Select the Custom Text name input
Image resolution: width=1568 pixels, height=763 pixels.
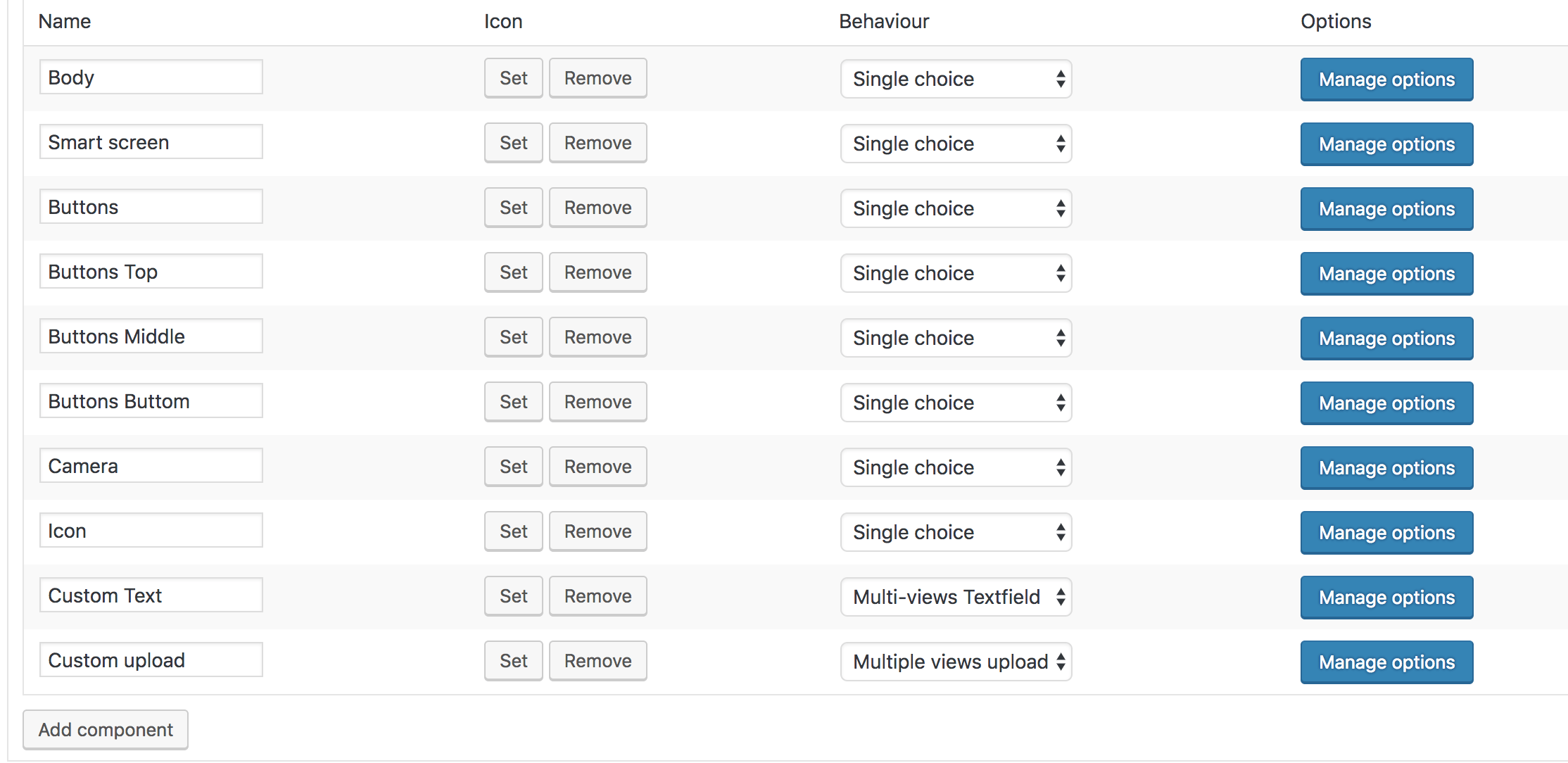tap(151, 595)
